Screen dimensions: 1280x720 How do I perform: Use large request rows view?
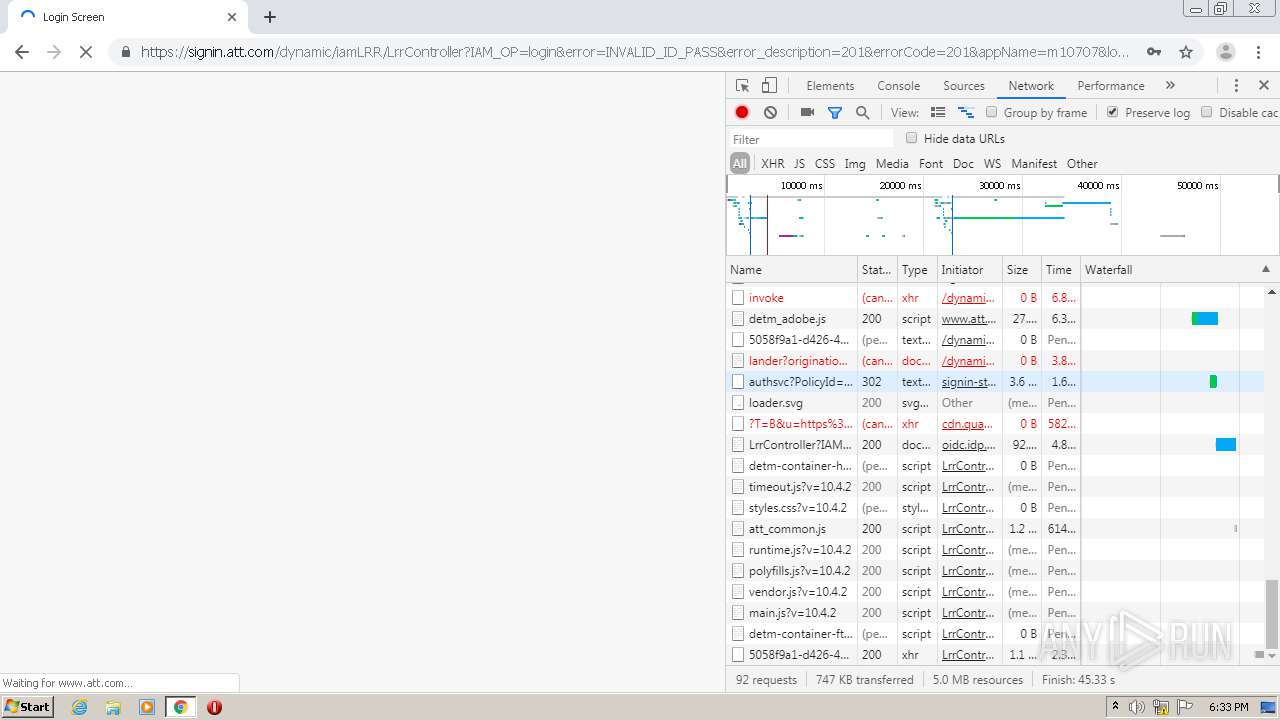point(938,113)
